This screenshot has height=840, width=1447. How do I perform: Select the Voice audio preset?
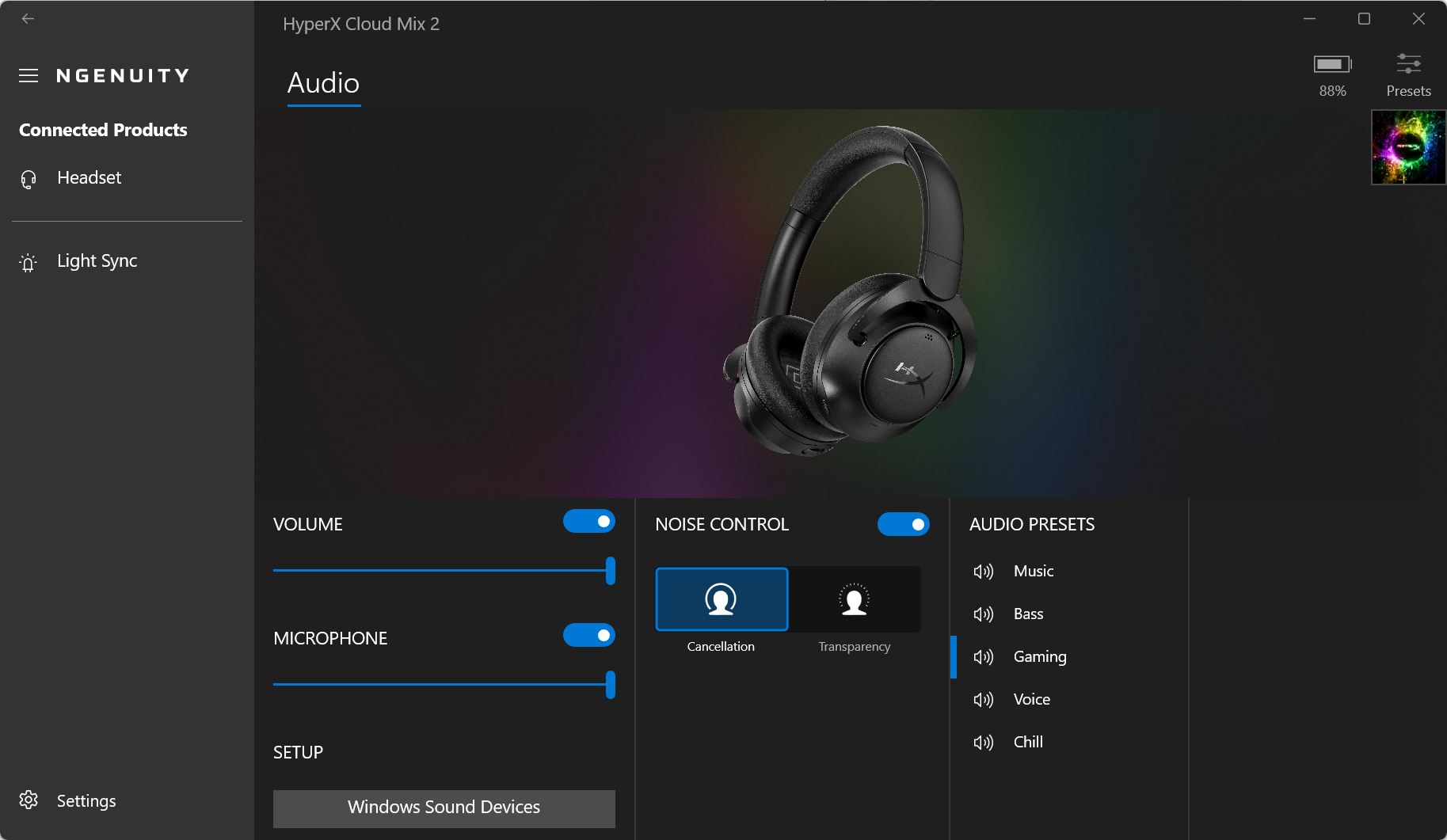(x=1069, y=699)
